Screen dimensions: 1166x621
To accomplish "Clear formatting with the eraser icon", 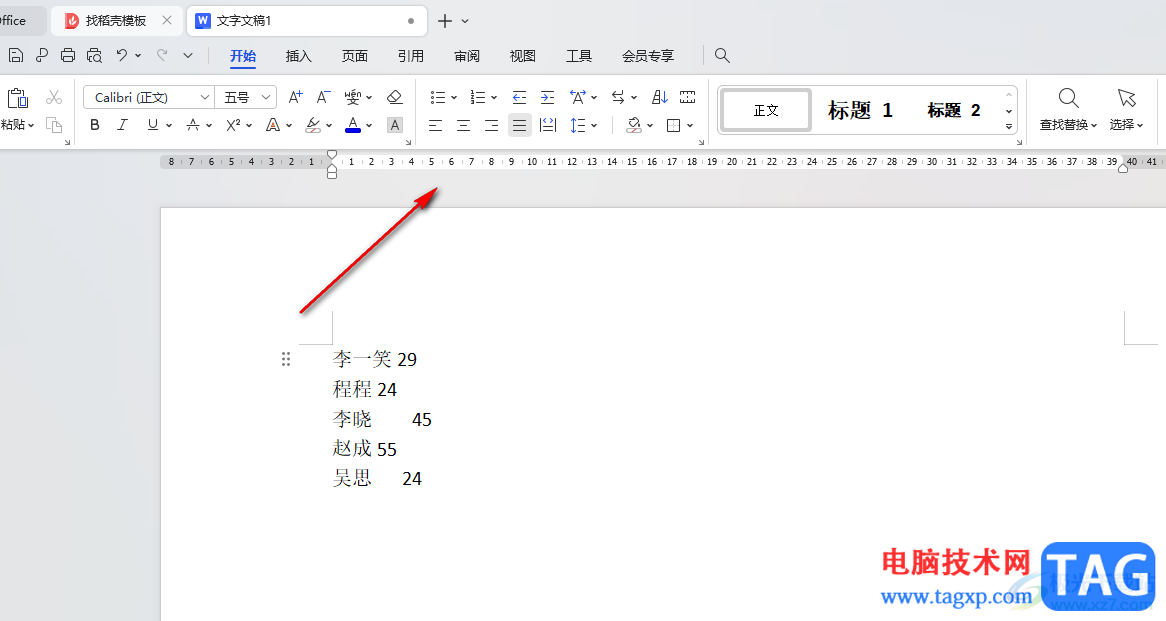I will pyautogui.click(x=395, y=97).
